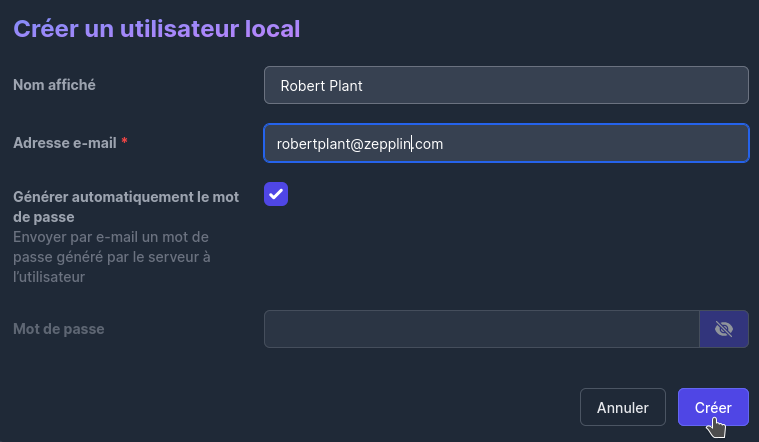
Task: Click the white checkmark in the checkbox
Action: [x=276, y=194]
